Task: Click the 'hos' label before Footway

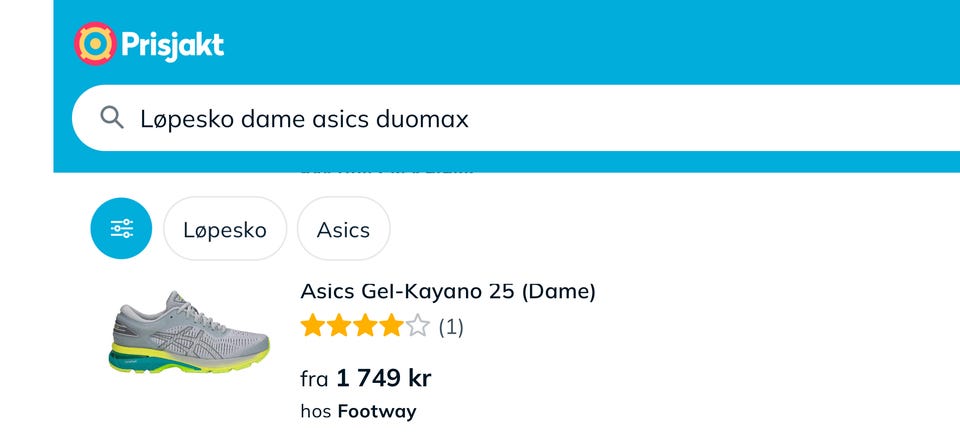Action: click(315, 411)
